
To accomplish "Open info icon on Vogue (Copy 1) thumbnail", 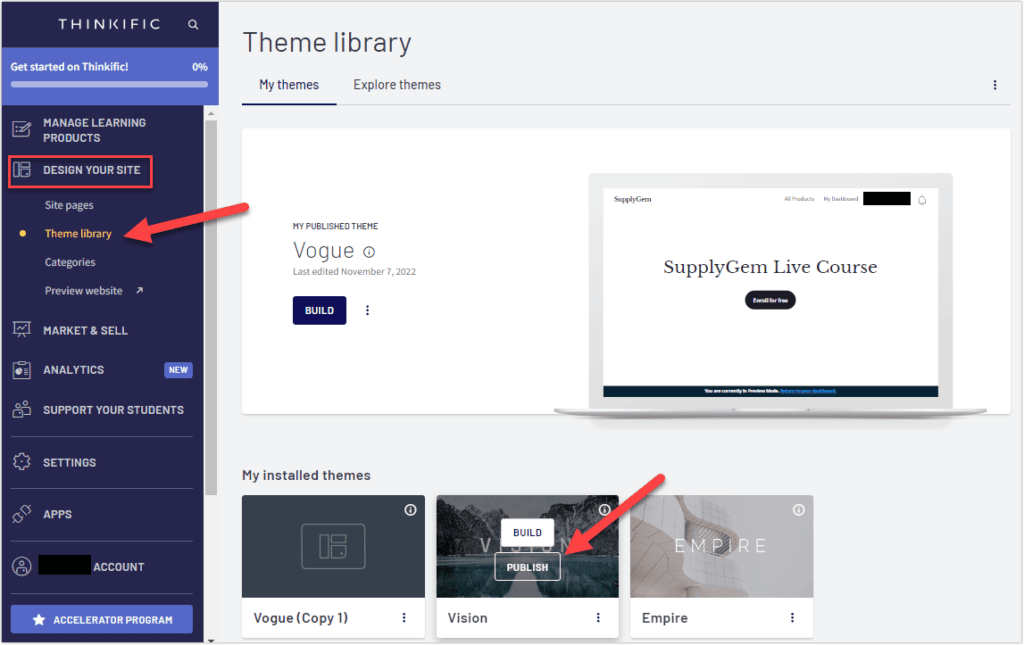I will [x=410, y=510].
